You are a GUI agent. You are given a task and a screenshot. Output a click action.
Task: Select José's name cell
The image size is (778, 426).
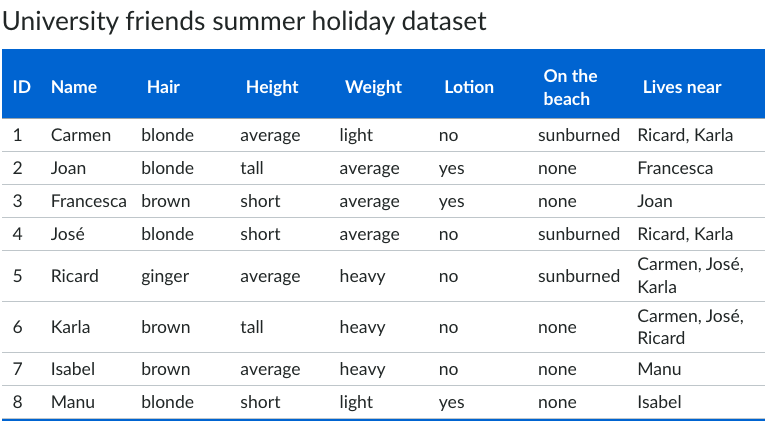point(67,234)
